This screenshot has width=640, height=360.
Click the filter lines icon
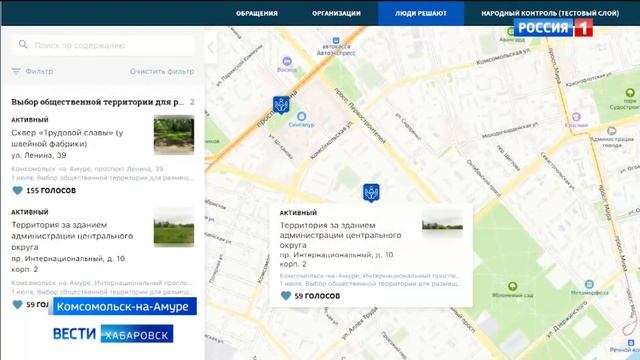pyautogui.click(x=16, y=71)
